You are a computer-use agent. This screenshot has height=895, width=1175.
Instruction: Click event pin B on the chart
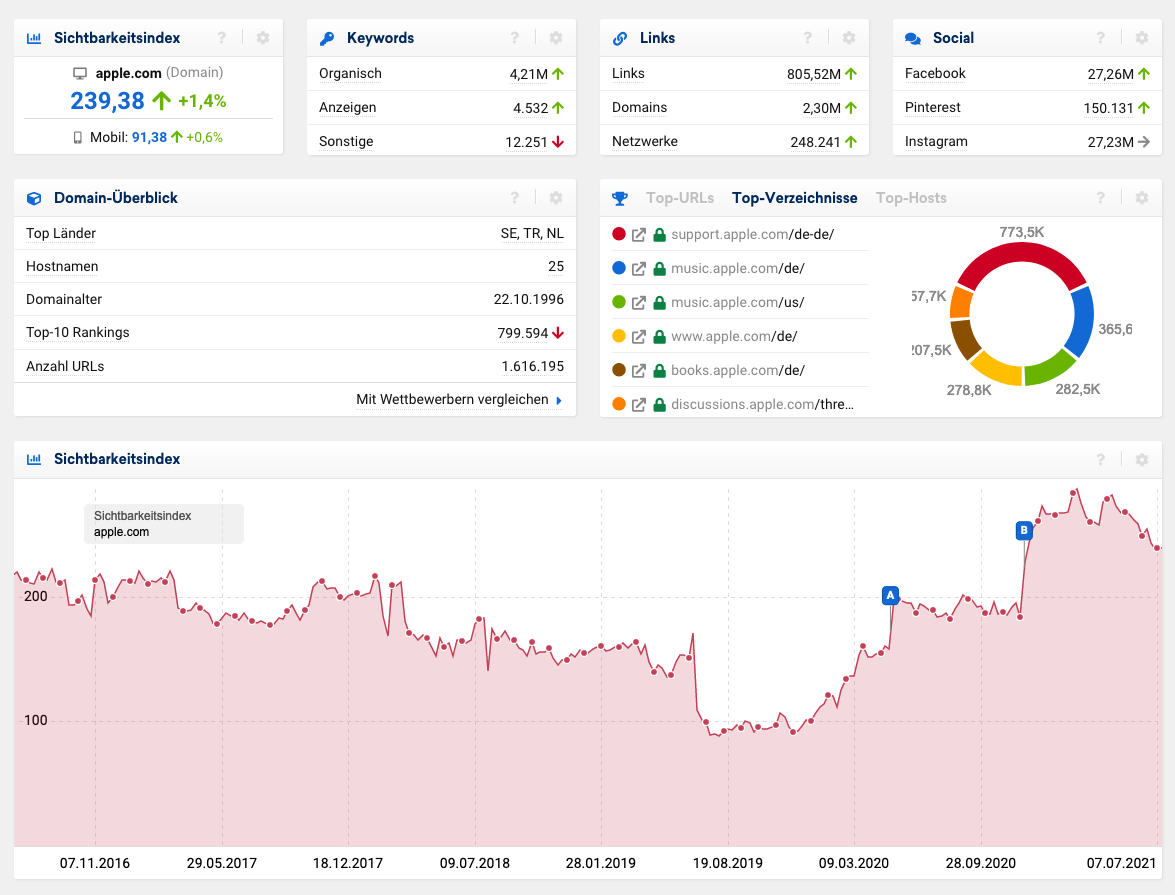click(1024, 531)
